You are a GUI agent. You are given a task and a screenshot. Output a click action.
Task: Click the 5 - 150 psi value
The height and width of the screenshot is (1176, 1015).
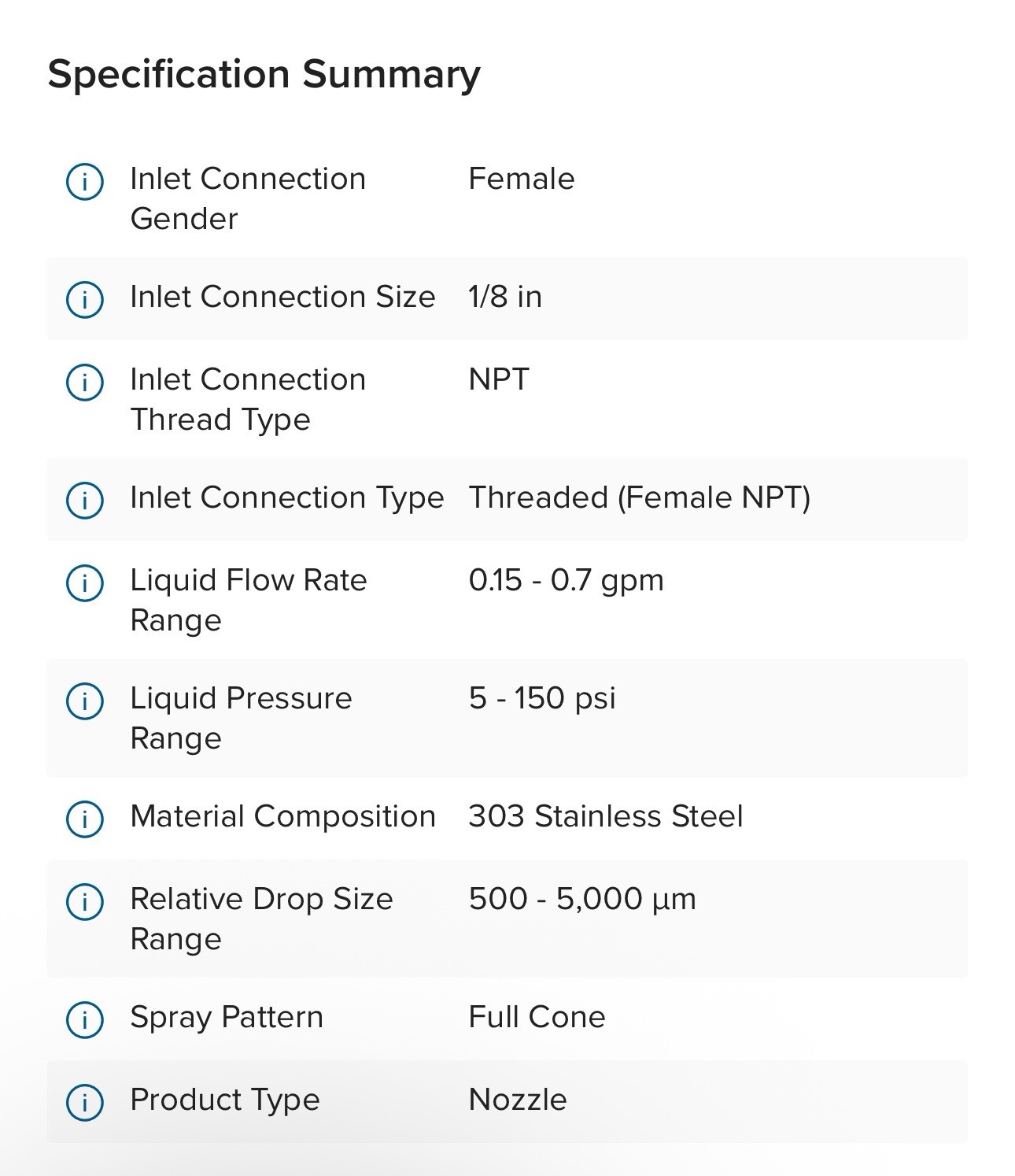(x=542, y=698)
